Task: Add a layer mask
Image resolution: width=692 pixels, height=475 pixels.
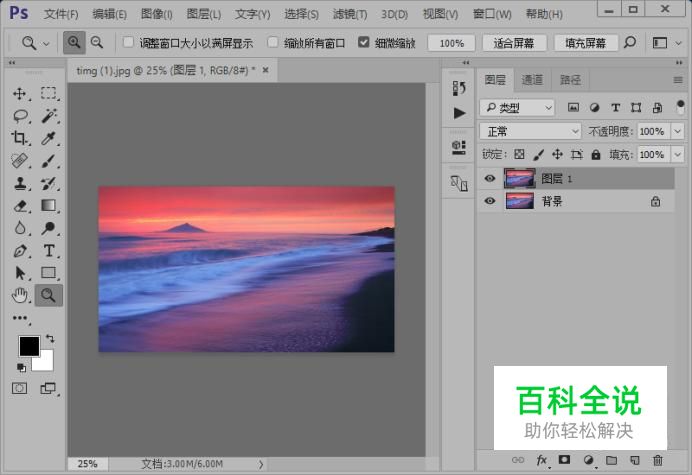Action: pos(564,460)
